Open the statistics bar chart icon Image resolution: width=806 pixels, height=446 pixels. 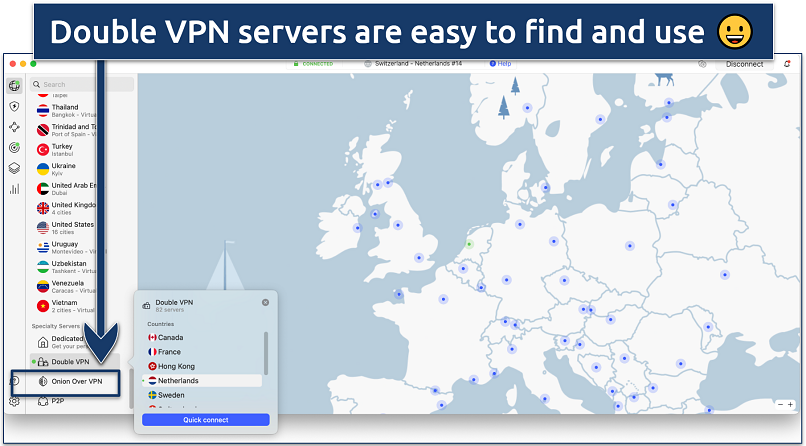[14, 188]
